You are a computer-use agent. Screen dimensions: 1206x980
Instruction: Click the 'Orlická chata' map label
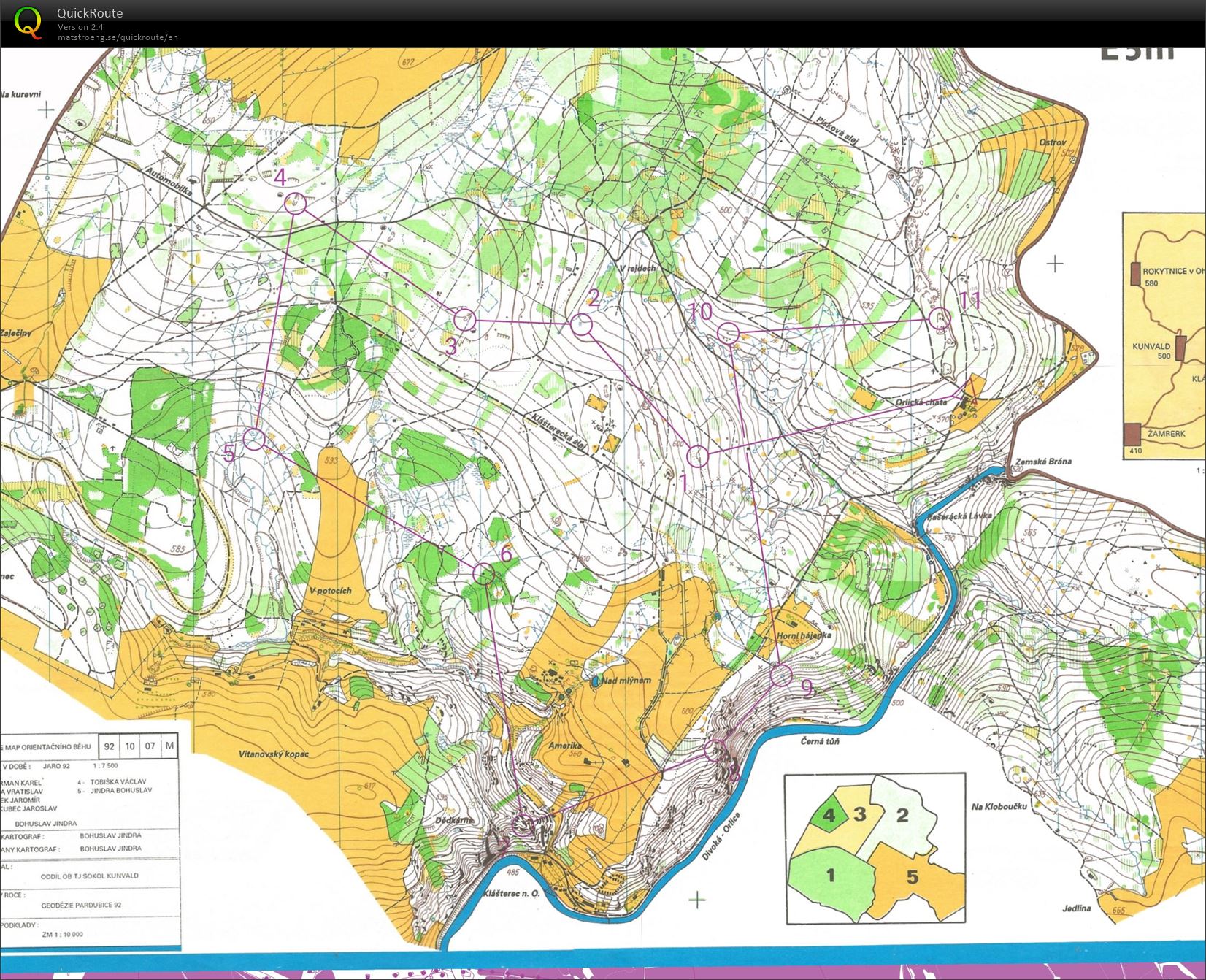point(922,402)
